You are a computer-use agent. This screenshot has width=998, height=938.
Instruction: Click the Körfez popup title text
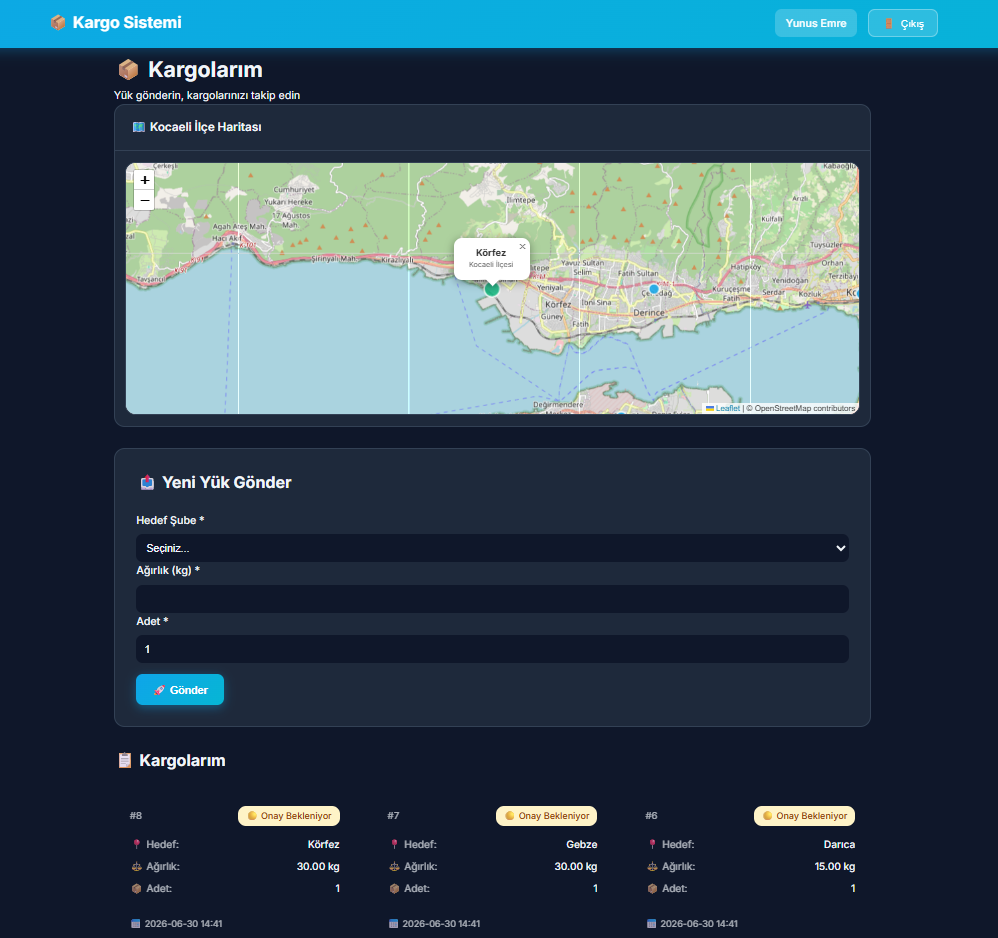coord(491,253)
